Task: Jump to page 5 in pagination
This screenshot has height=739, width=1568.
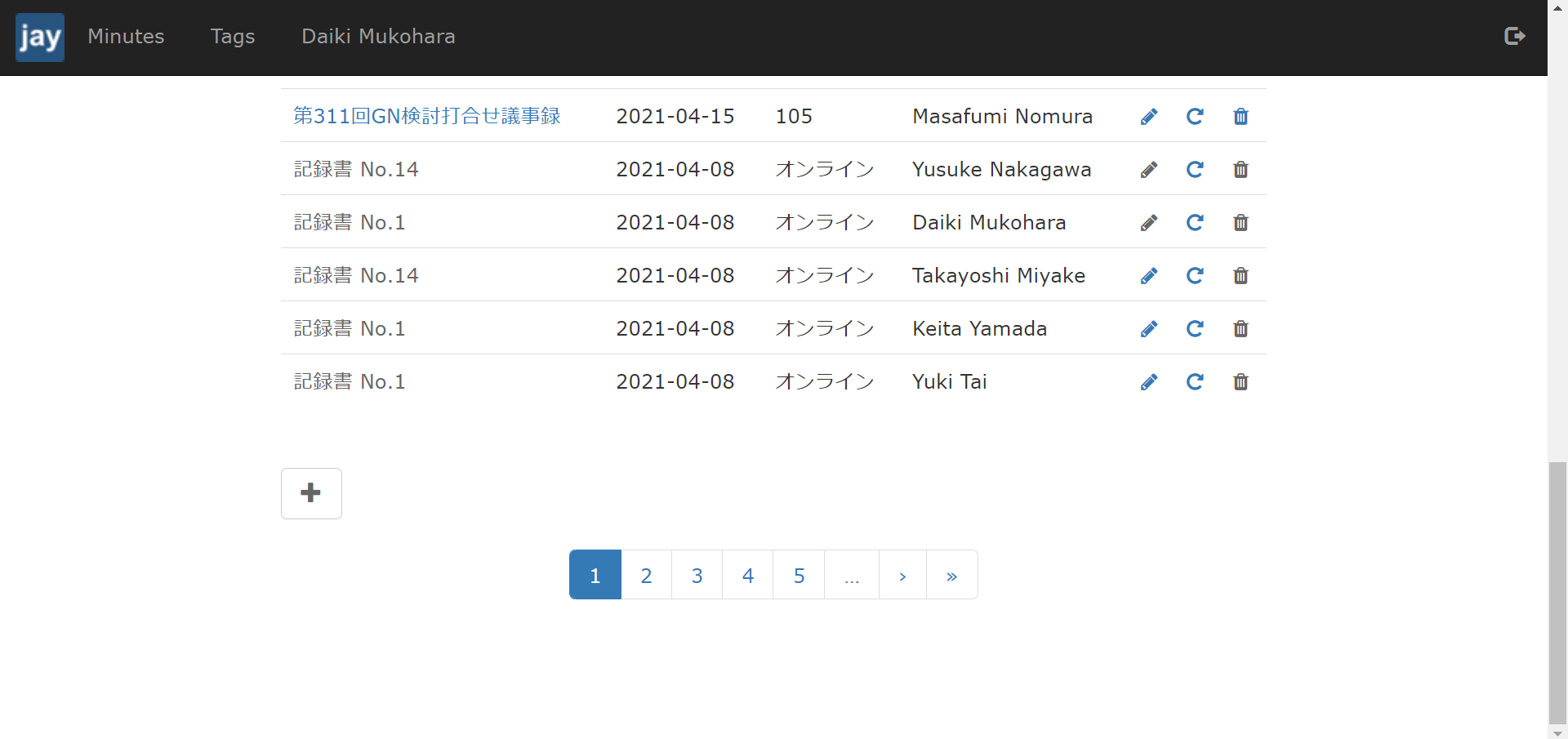Action: point(799,576)
